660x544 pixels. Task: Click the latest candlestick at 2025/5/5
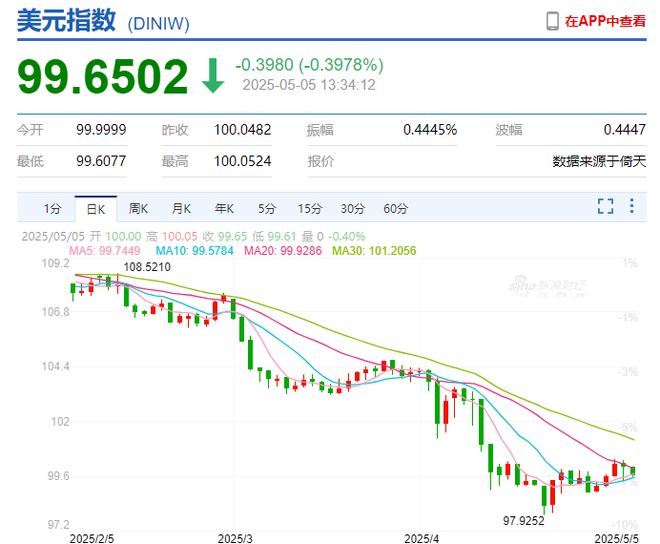(633, 471)
